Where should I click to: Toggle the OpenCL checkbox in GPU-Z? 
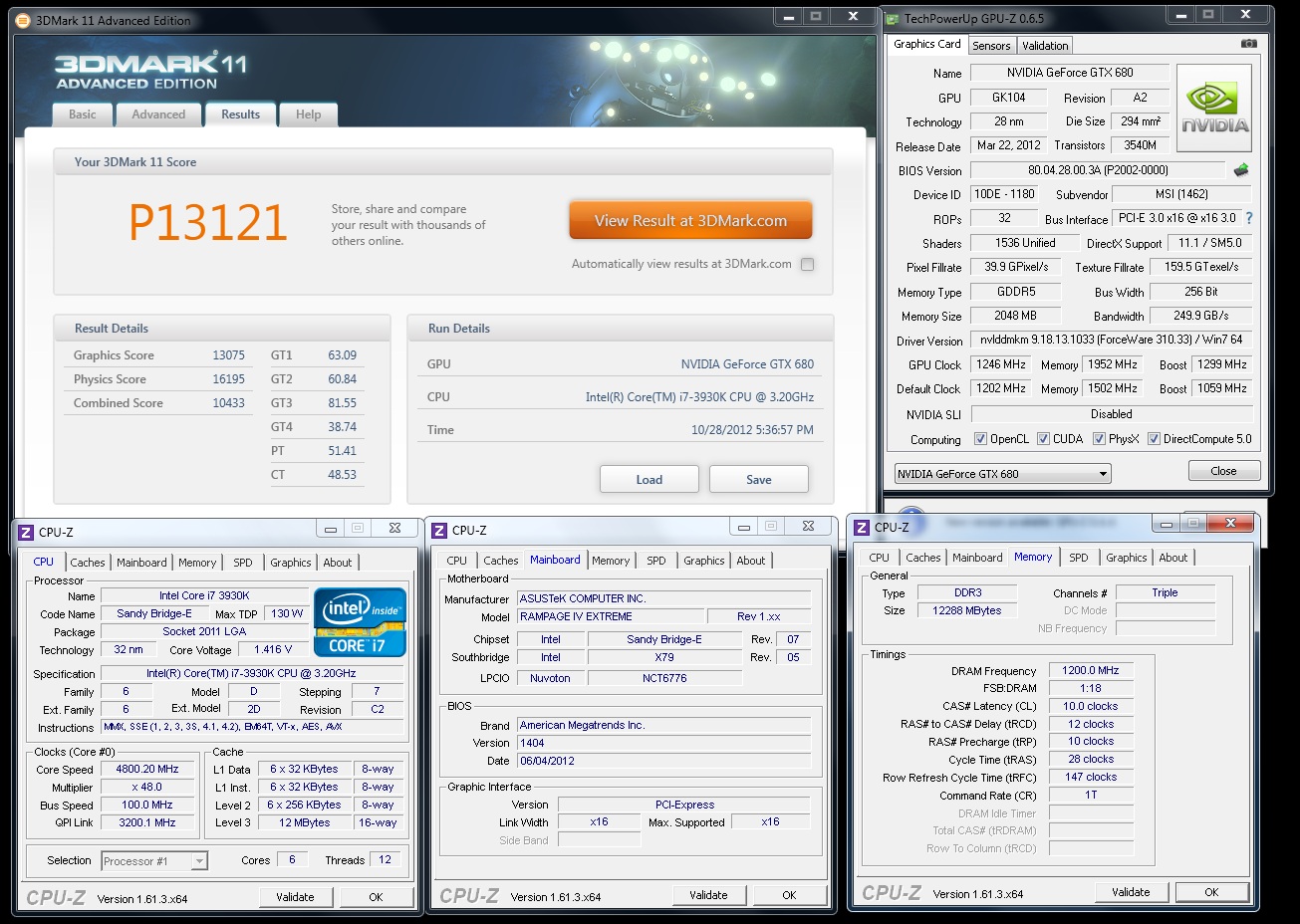click(981, 439)
